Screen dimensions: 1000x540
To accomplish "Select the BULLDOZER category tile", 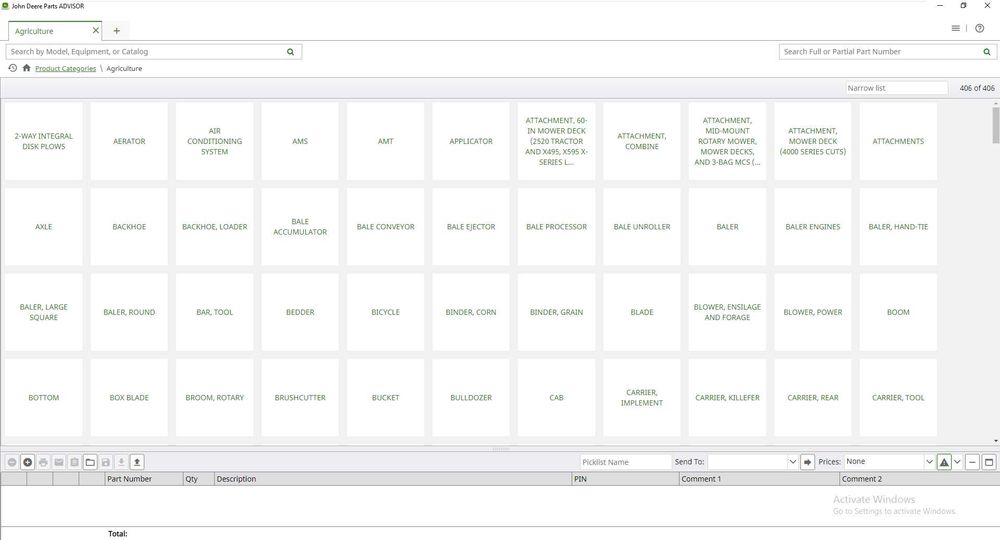I will (x=471, y=397).
